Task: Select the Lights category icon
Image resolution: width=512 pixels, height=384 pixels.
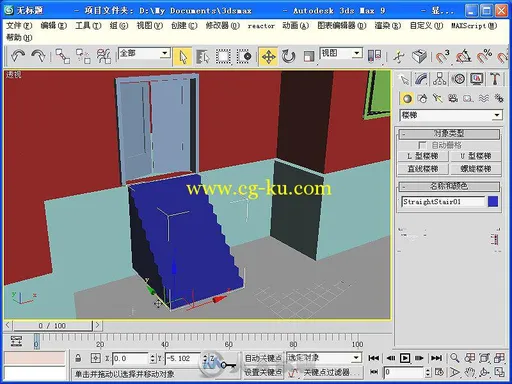Action: [x=438, y=99]
